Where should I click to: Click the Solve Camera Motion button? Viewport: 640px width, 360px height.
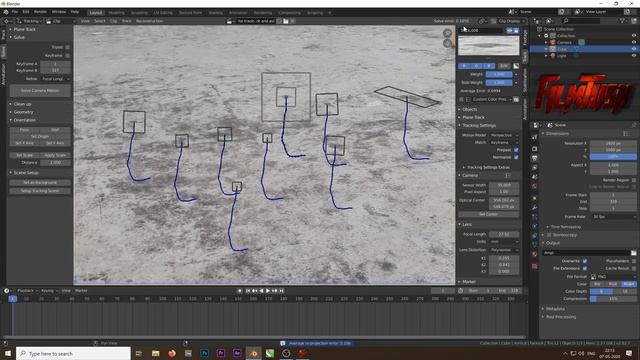pos(40,91)
